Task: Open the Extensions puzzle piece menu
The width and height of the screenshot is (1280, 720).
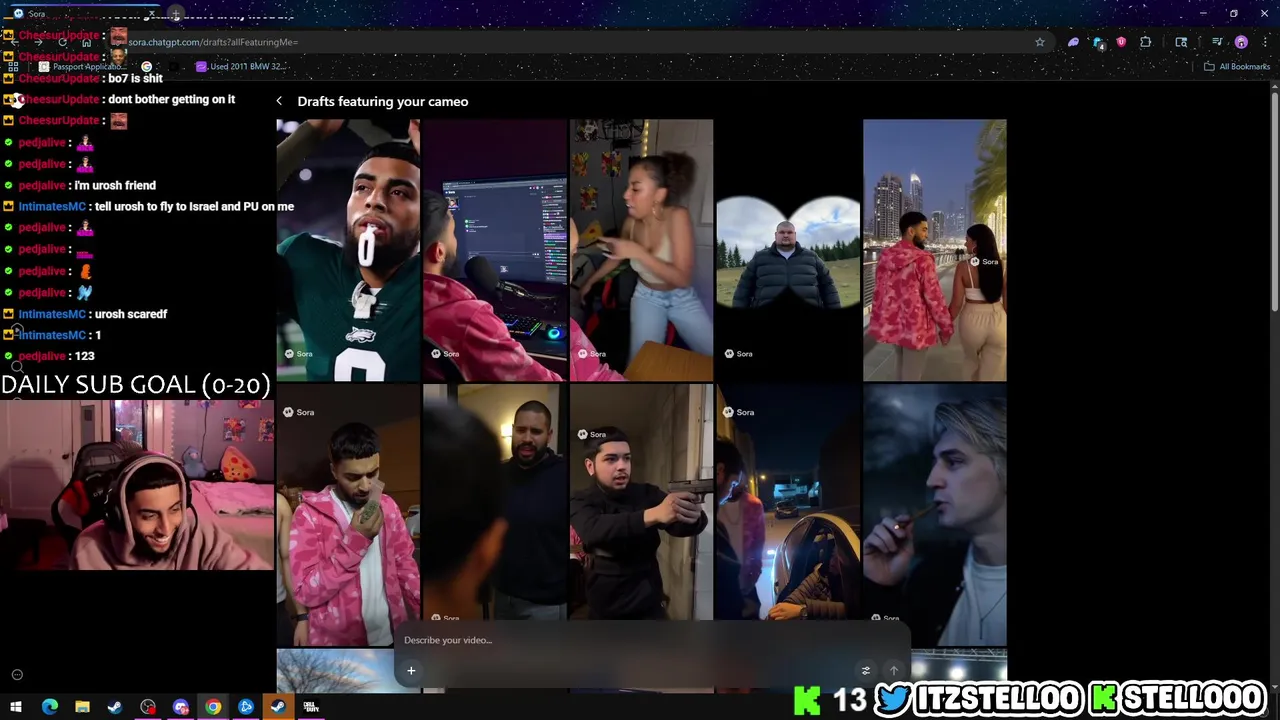Action: coord(1146,42)
